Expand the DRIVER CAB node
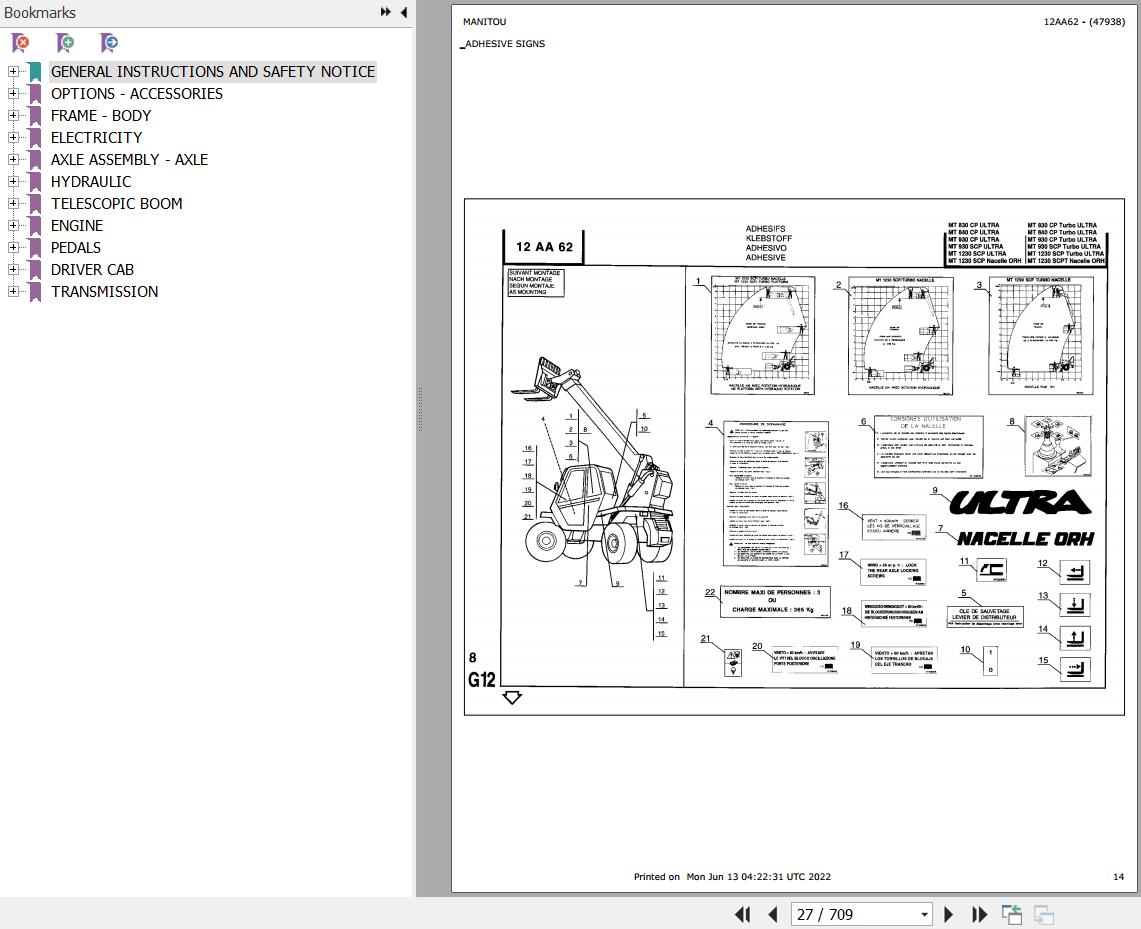The image size is (1141, 929). coord(13,269)
